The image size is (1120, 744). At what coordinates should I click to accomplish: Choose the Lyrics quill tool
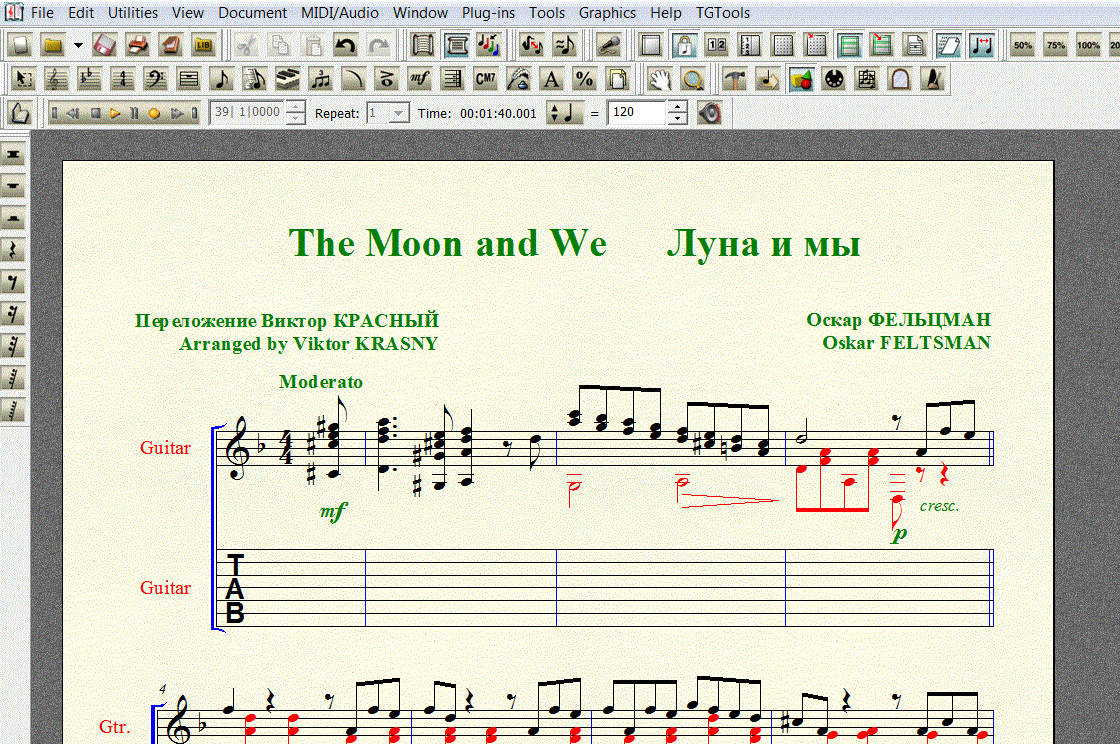click(x=519, y=79)
